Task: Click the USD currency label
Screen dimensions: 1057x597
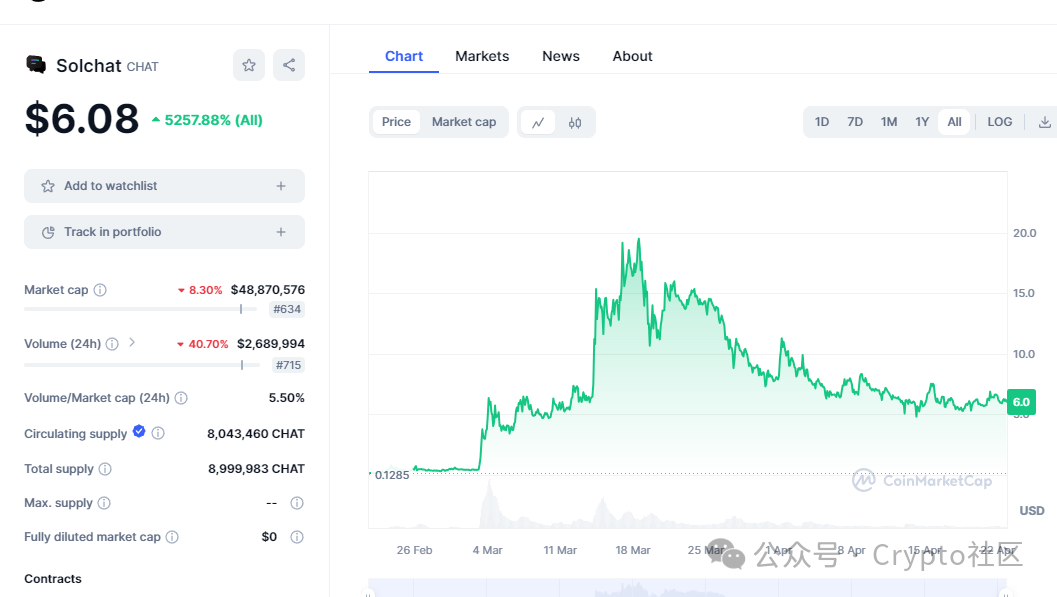Action: pos(1031,511)
